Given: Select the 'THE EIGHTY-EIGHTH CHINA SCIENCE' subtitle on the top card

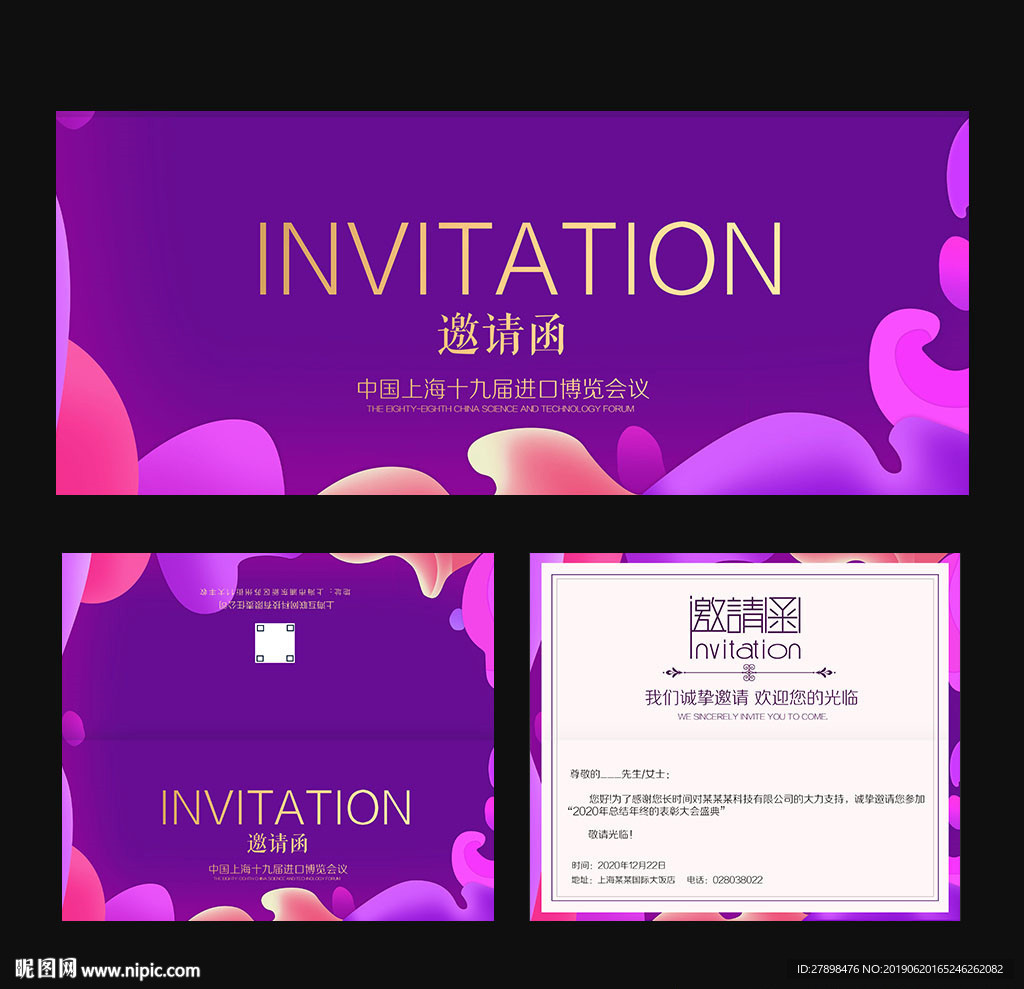Looking at the screenshot, I should click(500, 409).
